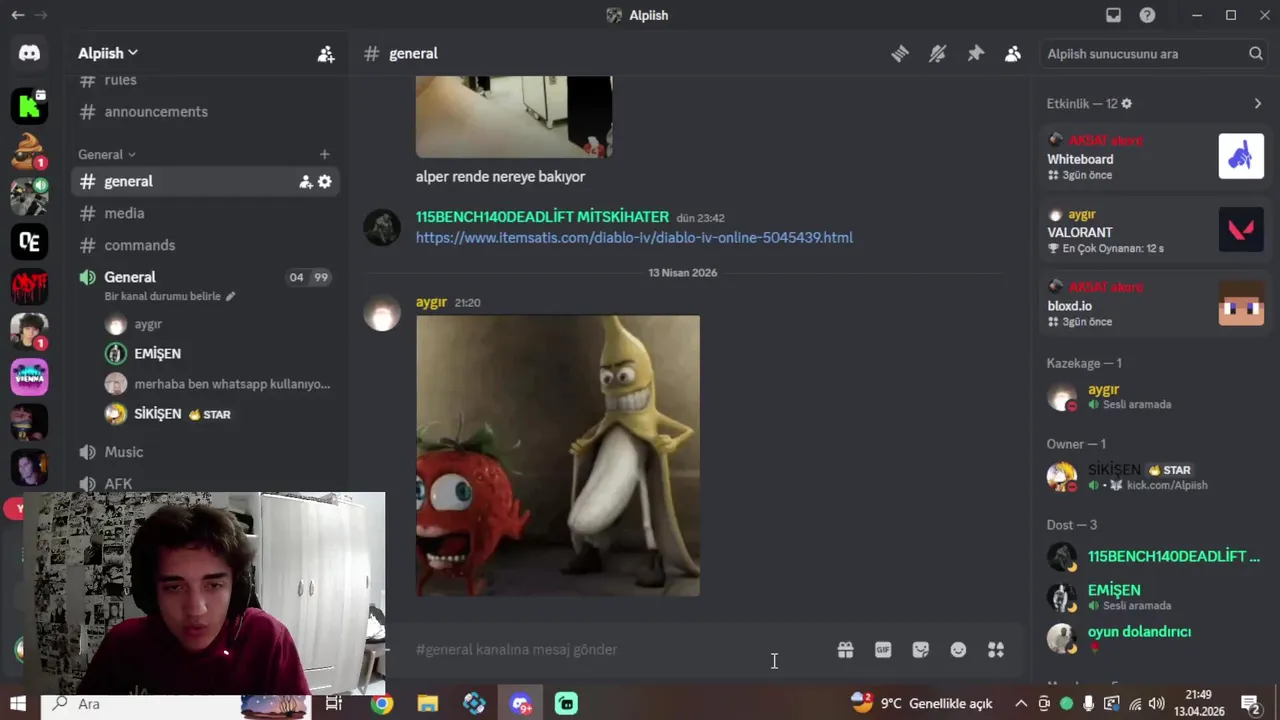Open 115BENCH140DEADLIFT MİTSKİHATER message author profile
Image resolution: width=1280 pixels, height=720 pixels.
tap(542, 217)
